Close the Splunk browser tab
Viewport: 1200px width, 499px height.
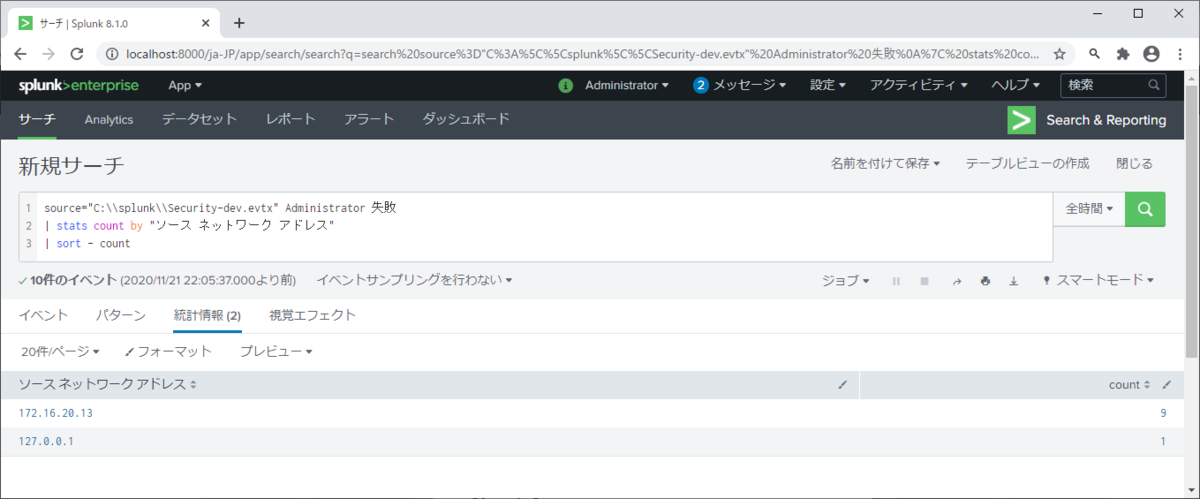(206, 22)
